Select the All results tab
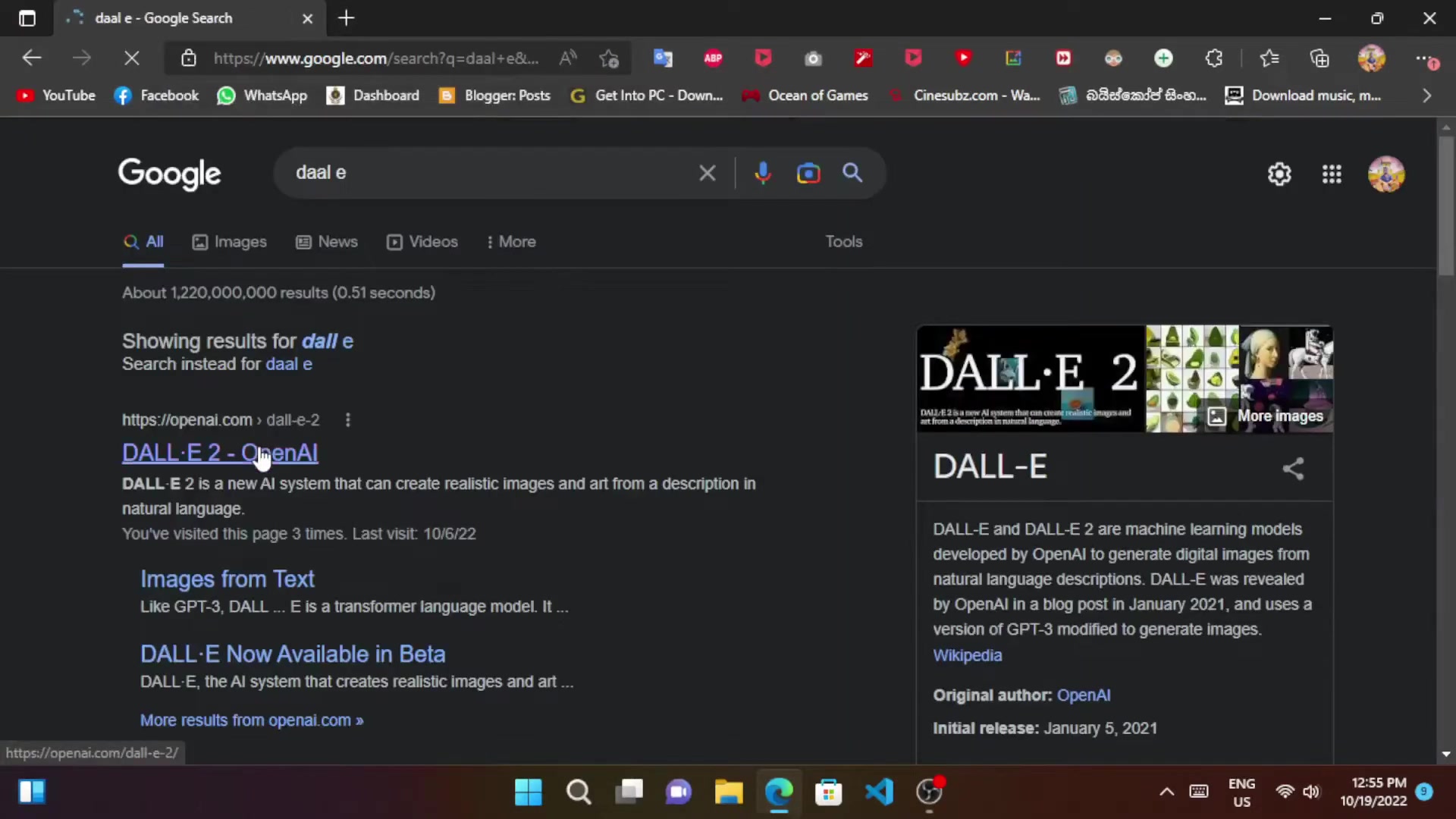Screen dimensions: 1456x819 (x=143, y=242)
